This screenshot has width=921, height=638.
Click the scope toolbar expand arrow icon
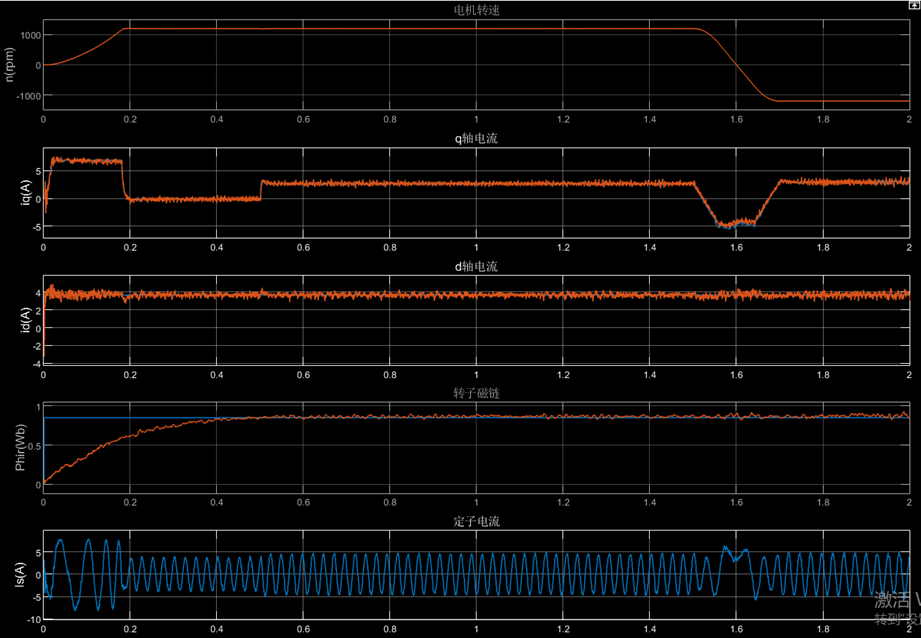[913, 5]
